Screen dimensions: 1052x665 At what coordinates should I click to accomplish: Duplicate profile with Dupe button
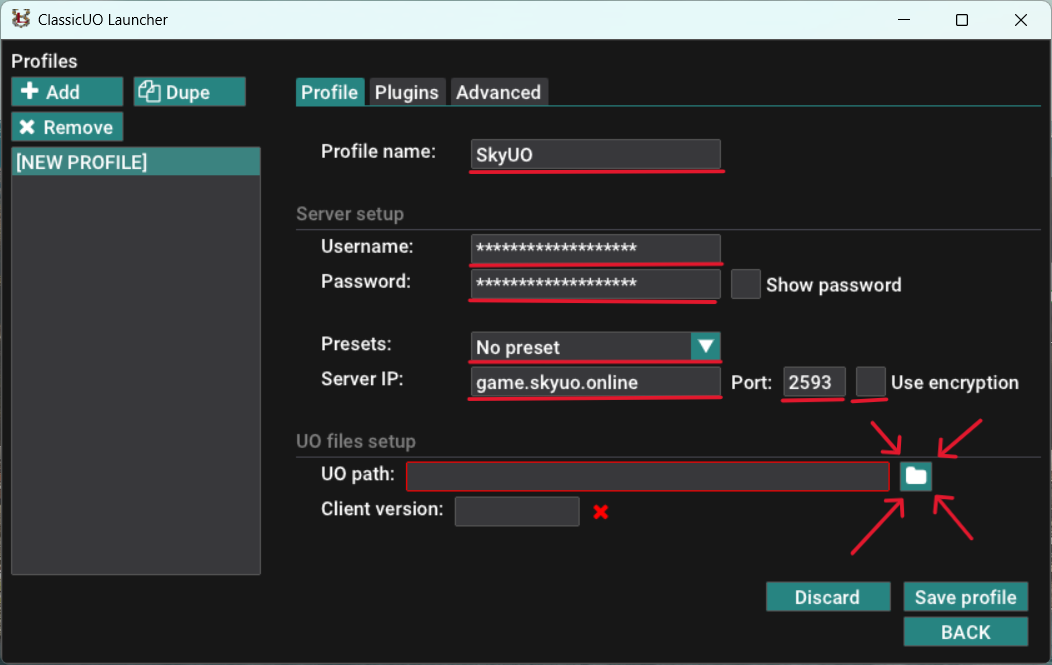(189, 92)
